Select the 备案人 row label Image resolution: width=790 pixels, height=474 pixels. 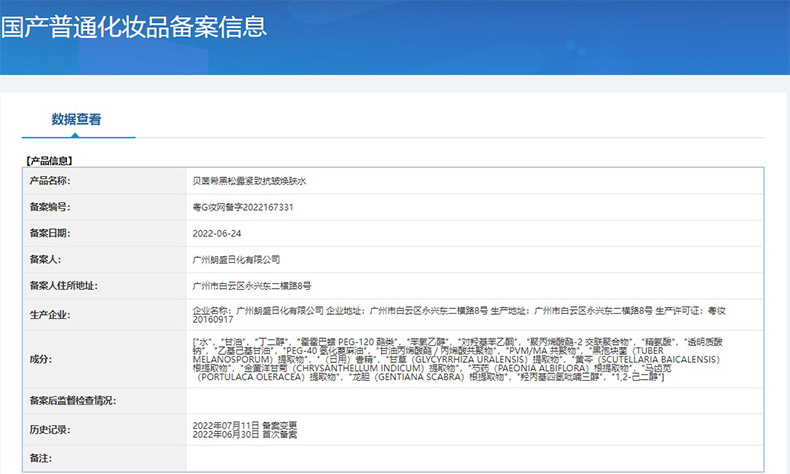[47, 259]
